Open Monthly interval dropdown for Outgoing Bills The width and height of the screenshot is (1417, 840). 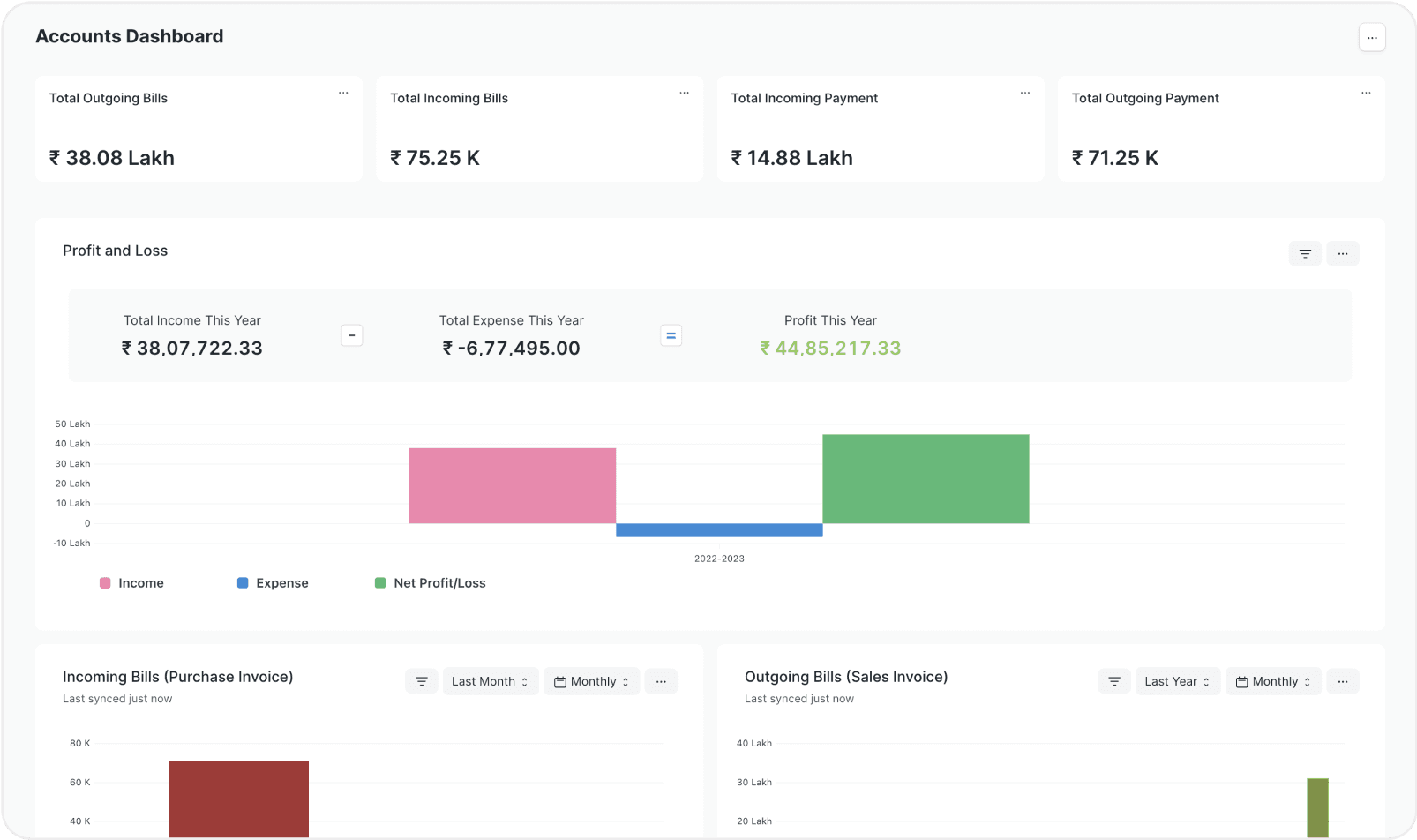pyautogui.click(x=1273, y=681)
